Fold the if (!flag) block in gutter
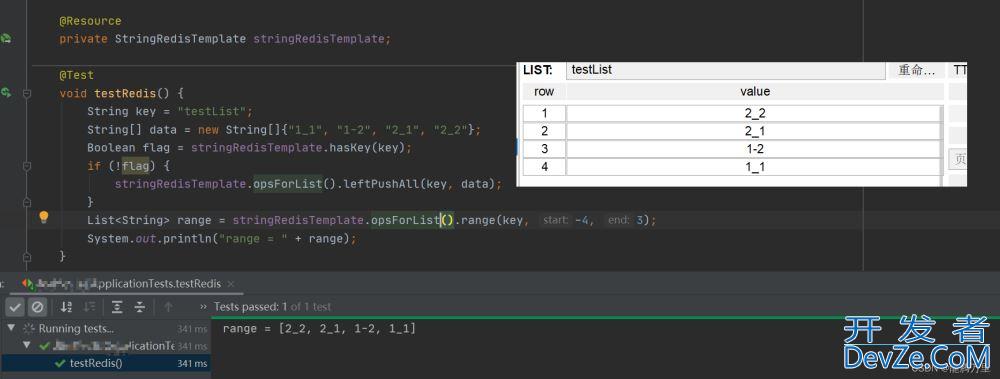 coord(27,166)
